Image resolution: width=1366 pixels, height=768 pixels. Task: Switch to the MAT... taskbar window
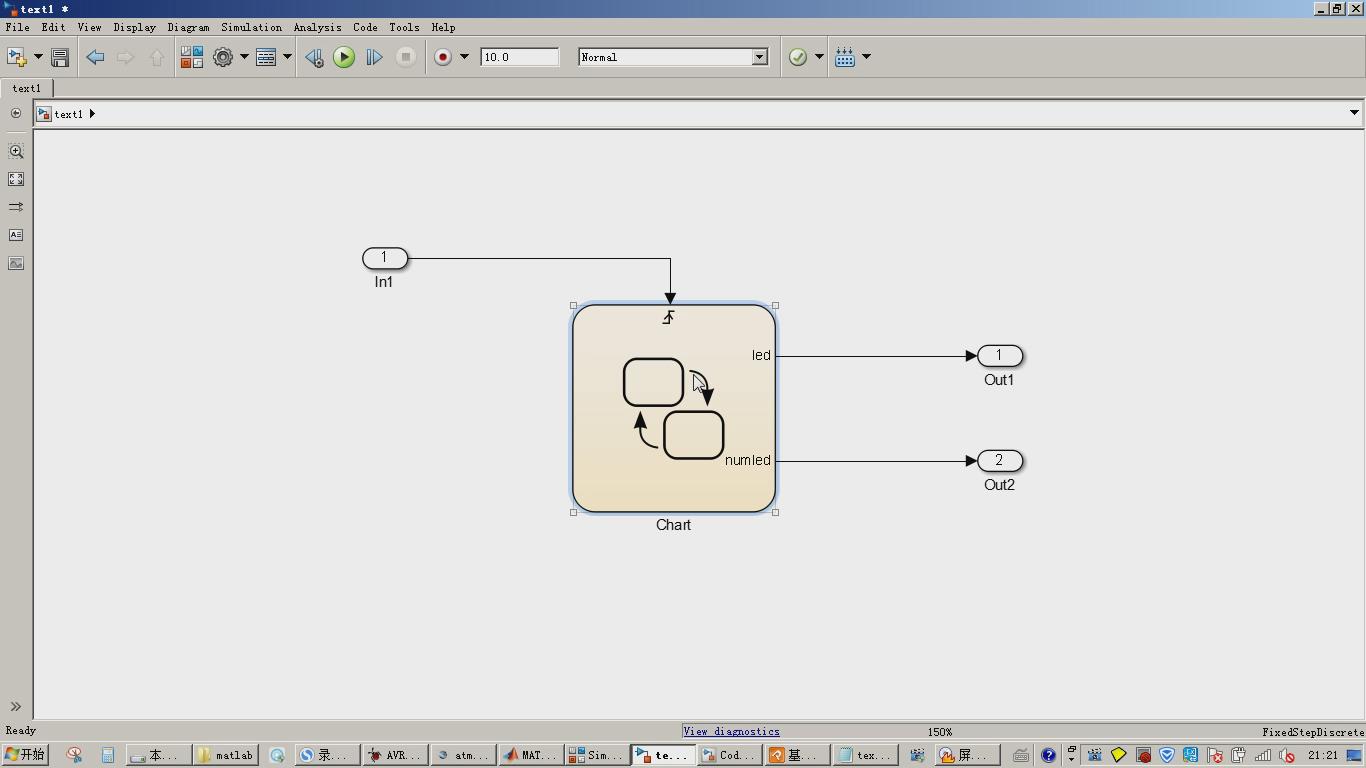[x=530, y=755]
